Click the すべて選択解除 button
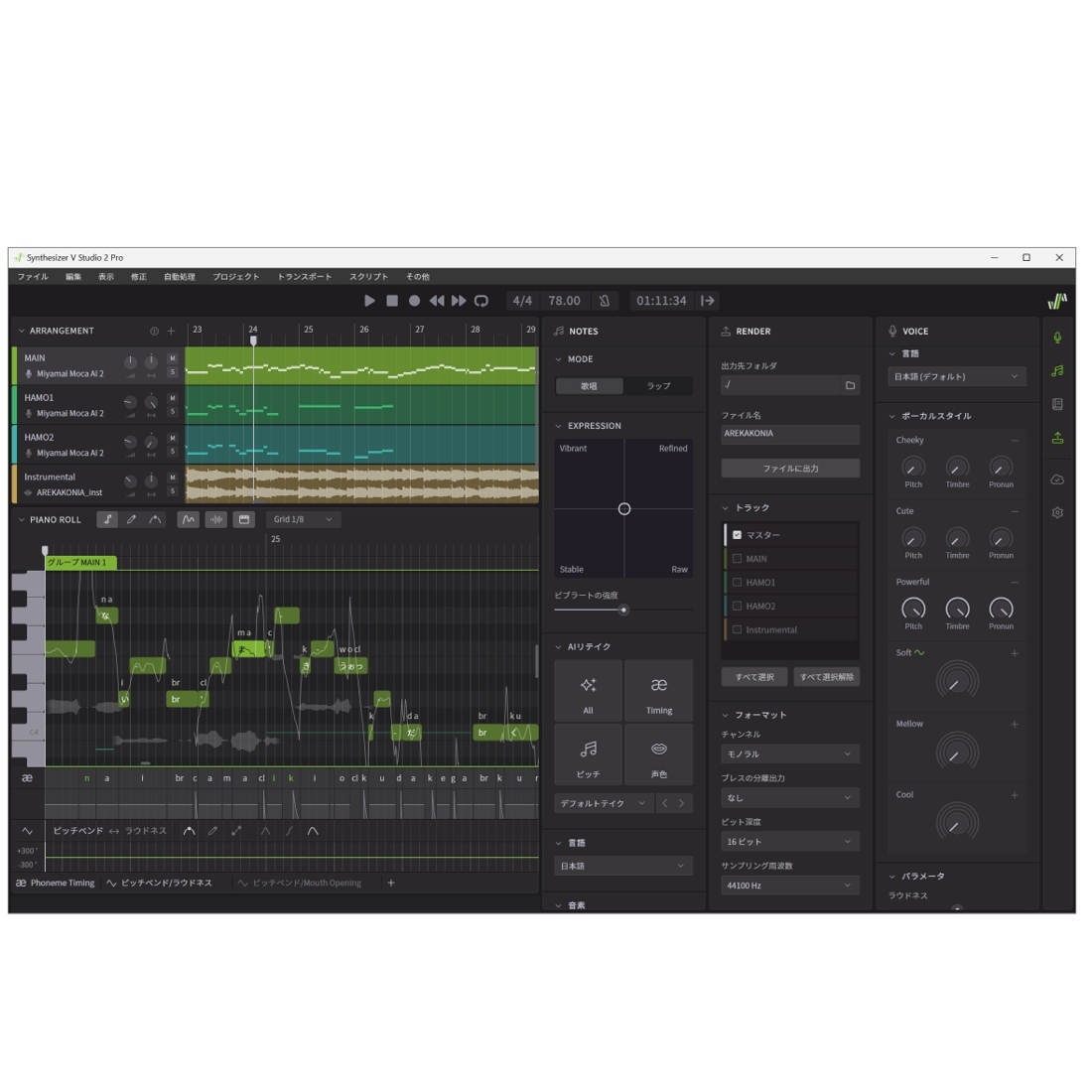 (826, 677)
